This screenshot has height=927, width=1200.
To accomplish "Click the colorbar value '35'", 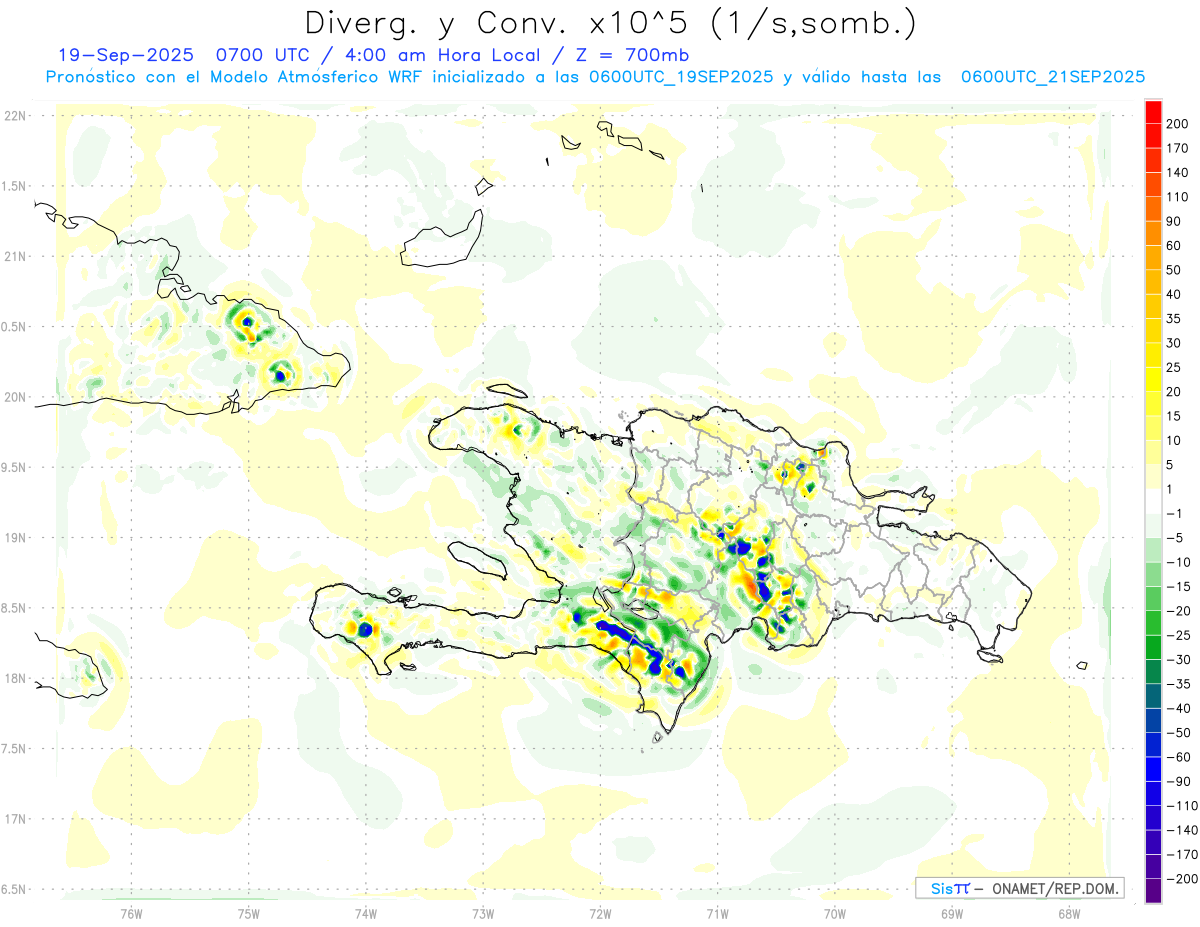I will (1174, 318).
